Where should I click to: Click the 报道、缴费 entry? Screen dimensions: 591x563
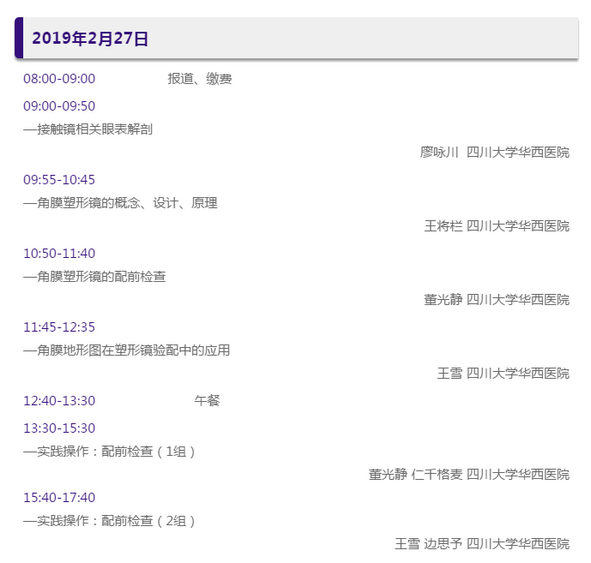point(200,79)
